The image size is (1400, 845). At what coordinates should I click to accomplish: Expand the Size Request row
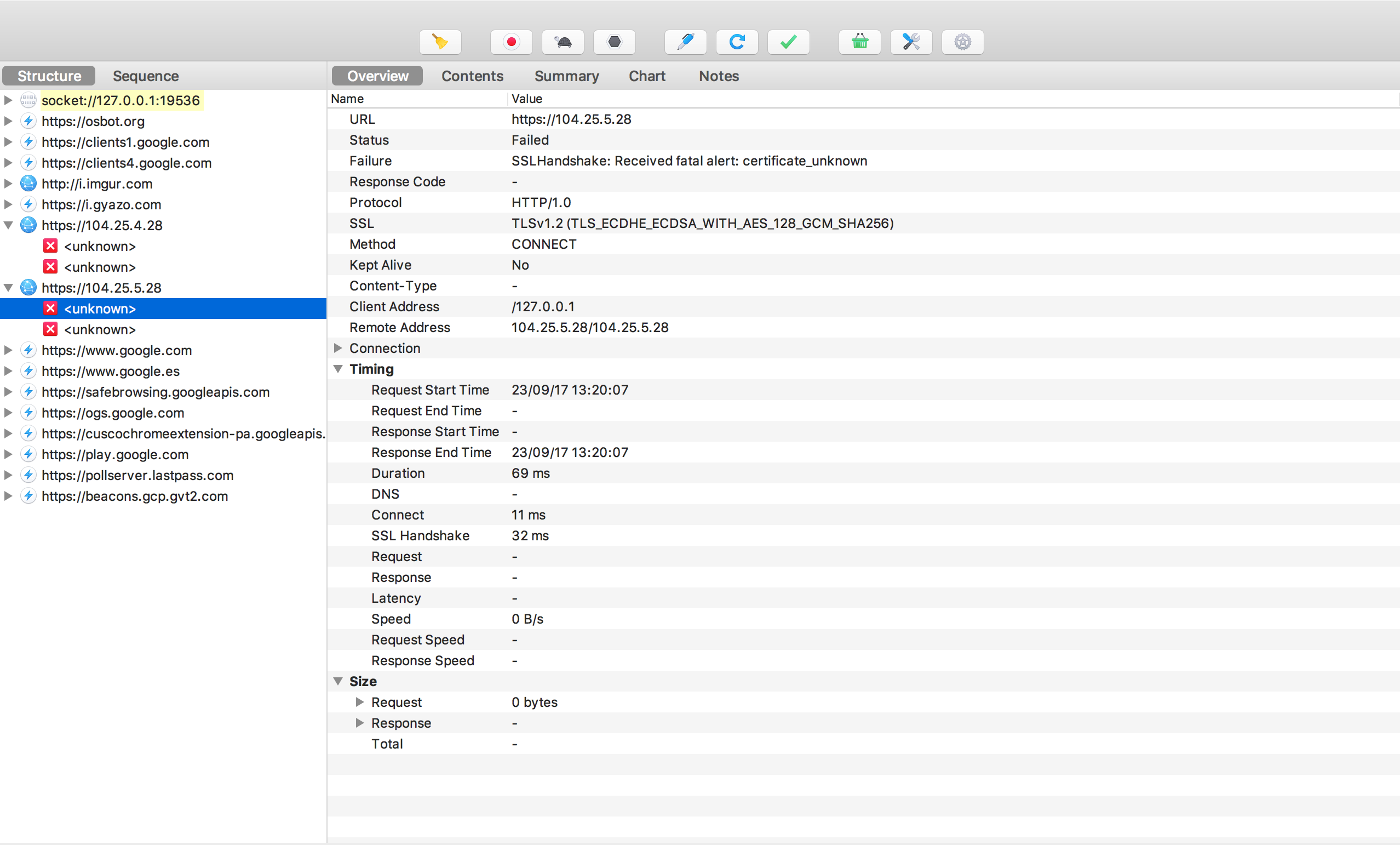point(359,703)
